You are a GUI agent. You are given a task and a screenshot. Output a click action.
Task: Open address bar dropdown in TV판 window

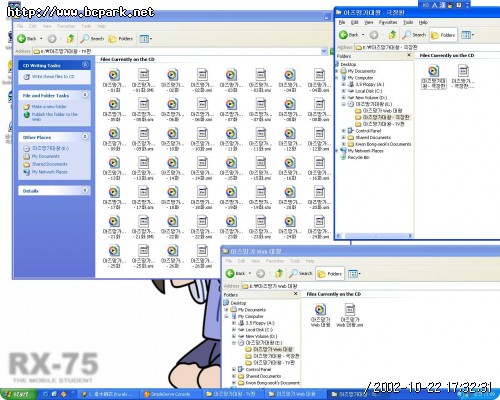click(x=324, y=51)
